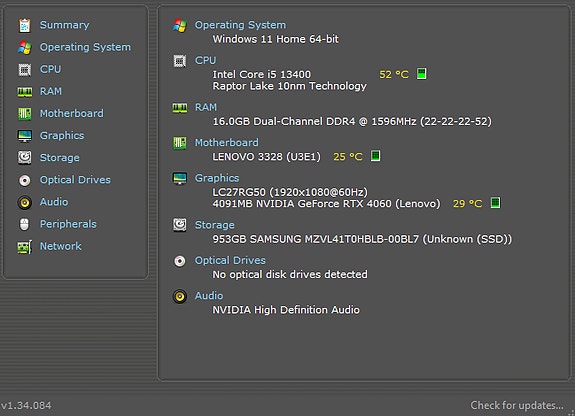
Task: Open the RAM heading in summary panel
Action: pyautogui.click(x=206, y=107)
